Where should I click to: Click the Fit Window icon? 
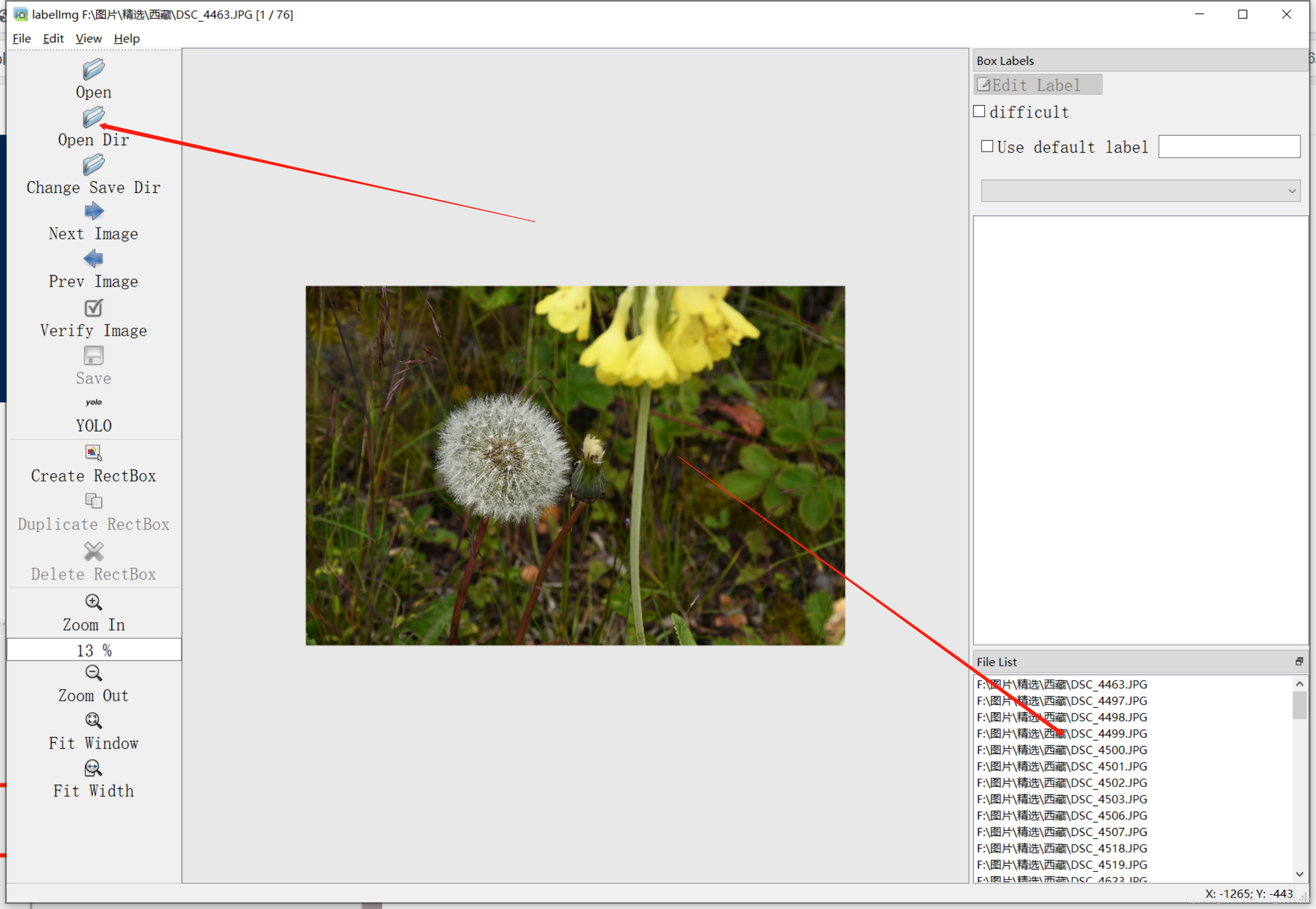click(94, 720)
